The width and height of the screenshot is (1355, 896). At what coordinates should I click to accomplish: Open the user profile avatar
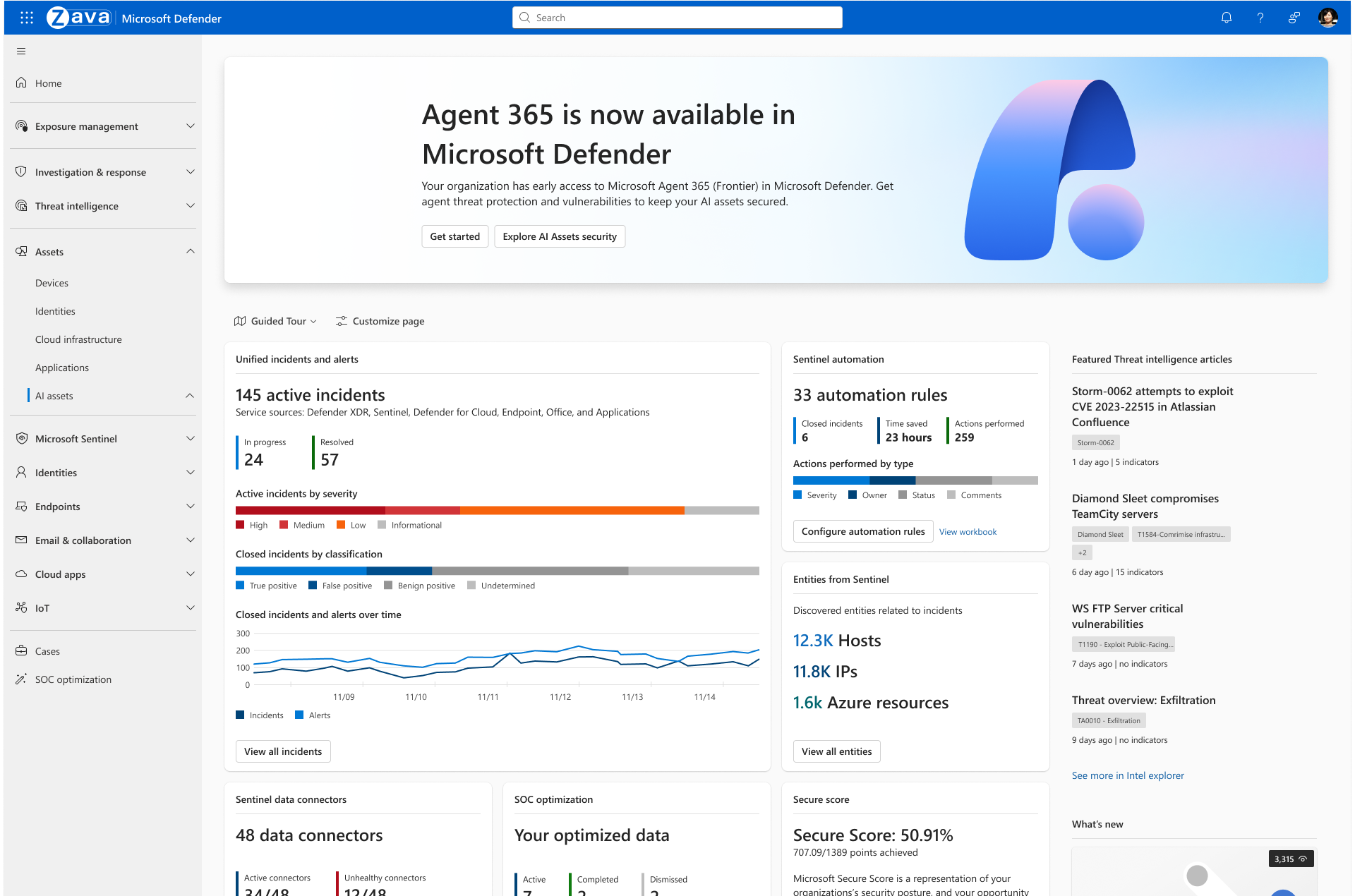point(1327,18)
